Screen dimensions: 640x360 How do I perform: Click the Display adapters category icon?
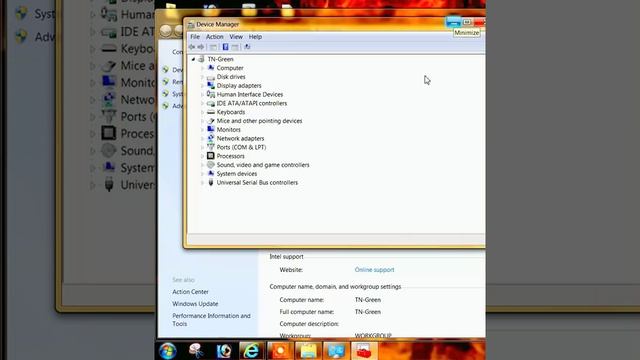(211, 85)
